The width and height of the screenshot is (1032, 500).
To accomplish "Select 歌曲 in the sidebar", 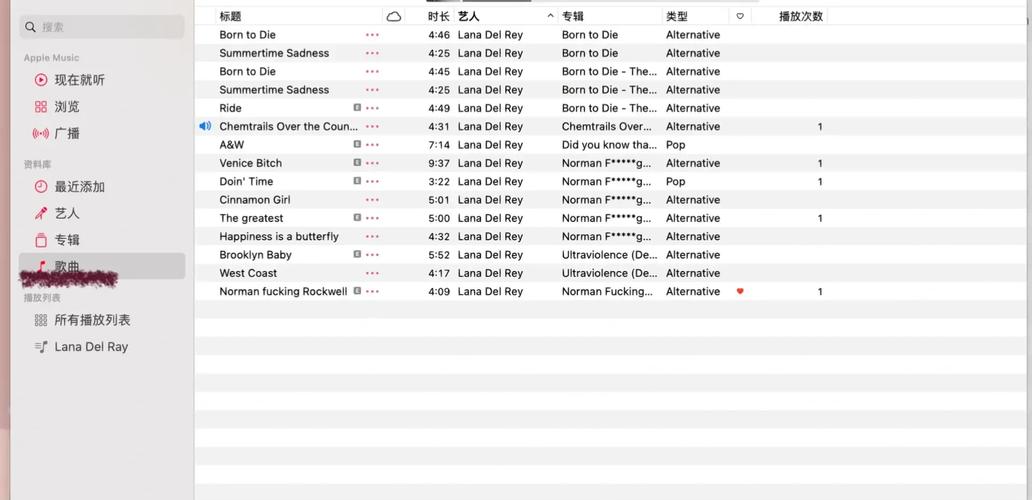I will pyautogui.click(x=102, y=266).
